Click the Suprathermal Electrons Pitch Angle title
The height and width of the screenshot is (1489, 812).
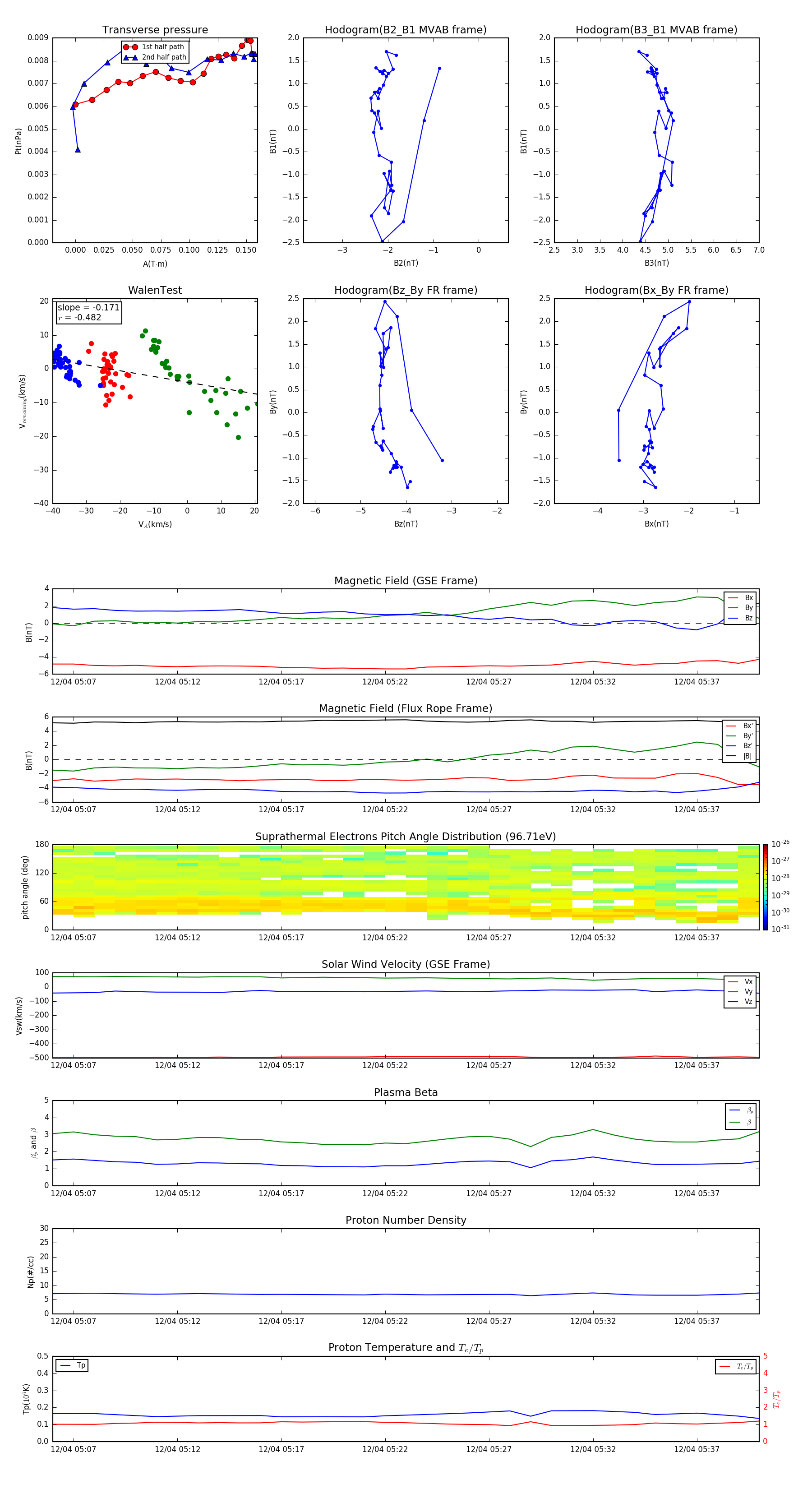click(406, 837)
